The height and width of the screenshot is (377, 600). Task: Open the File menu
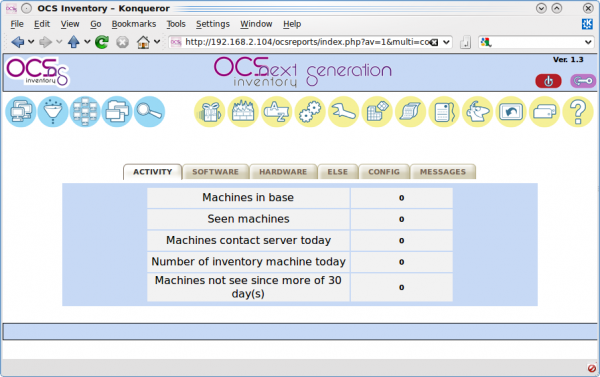point(17,24)
